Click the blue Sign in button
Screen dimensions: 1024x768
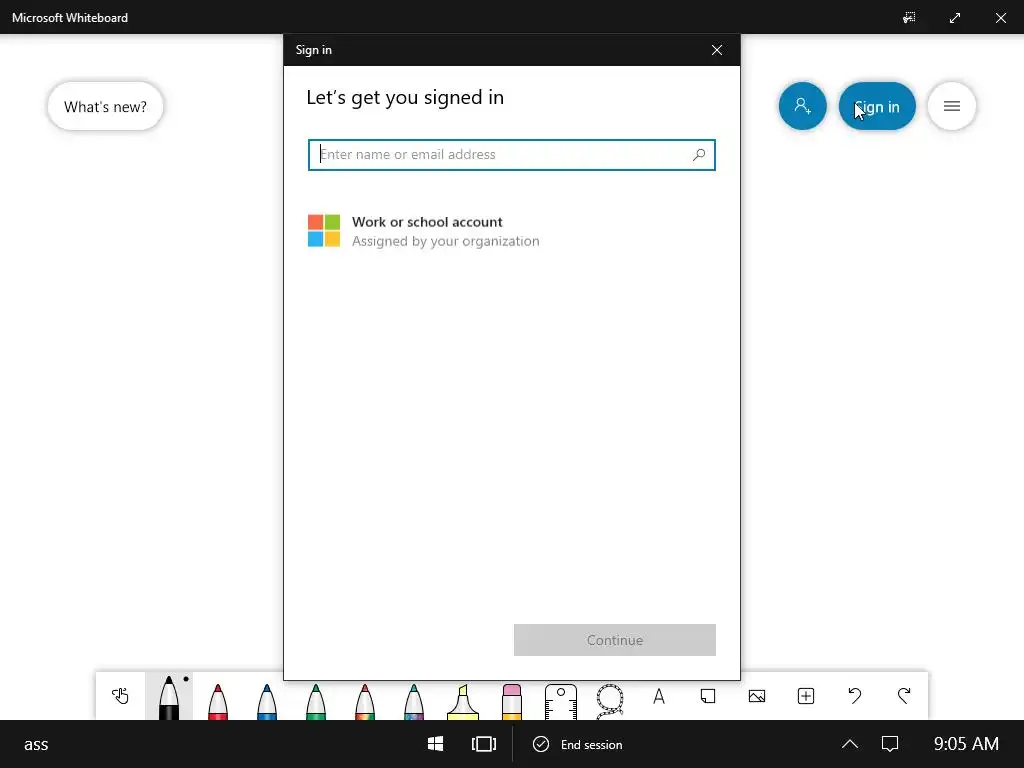877,106
